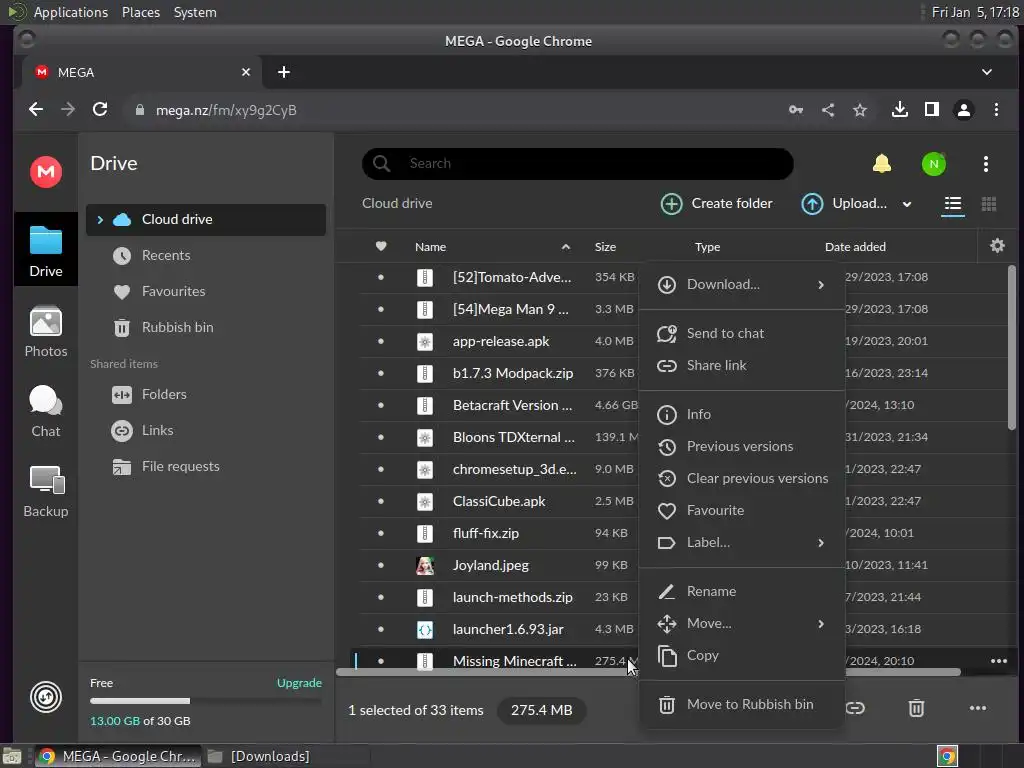Open the Chat section icon
This screenshot has height=768, width=1024.
click(x=46, y=411)
